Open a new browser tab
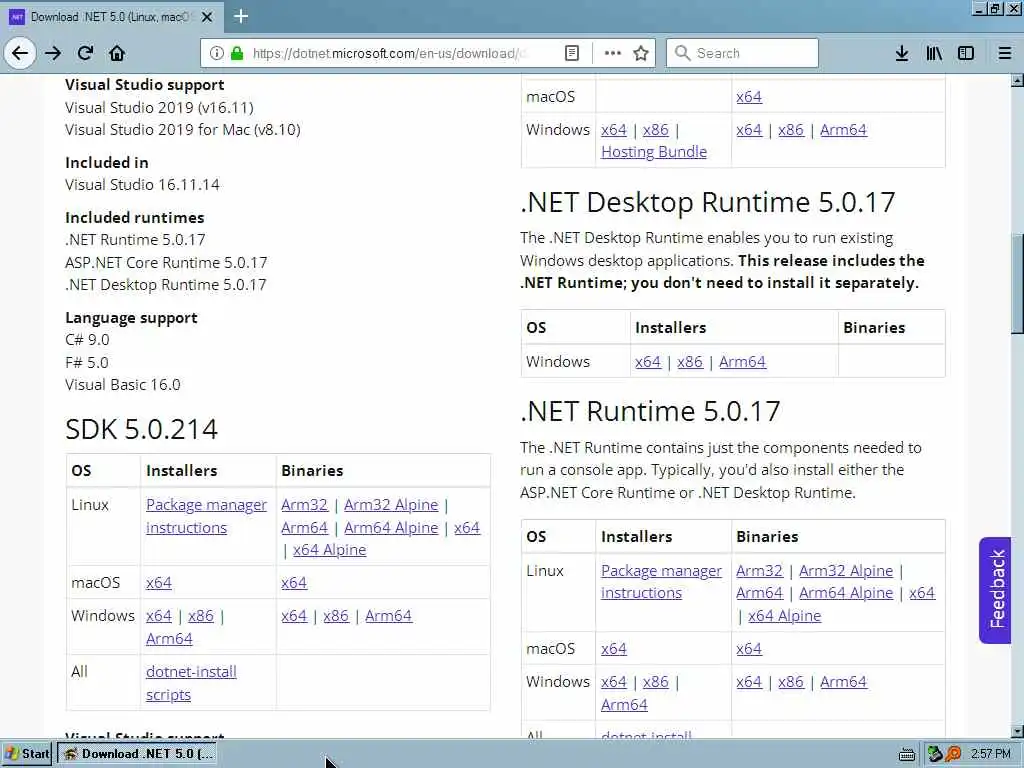Viewport: 1024px width, 768px height. (241, 16)
